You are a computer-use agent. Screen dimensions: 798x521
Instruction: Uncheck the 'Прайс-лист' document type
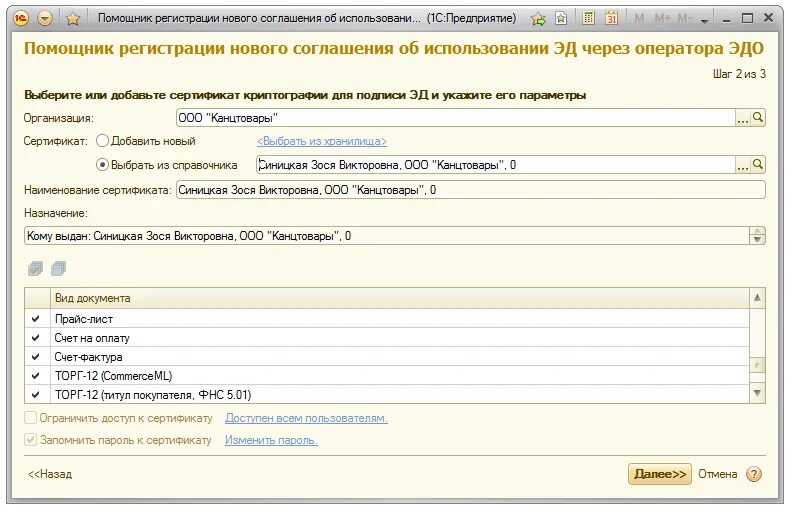tap(36, 319)
